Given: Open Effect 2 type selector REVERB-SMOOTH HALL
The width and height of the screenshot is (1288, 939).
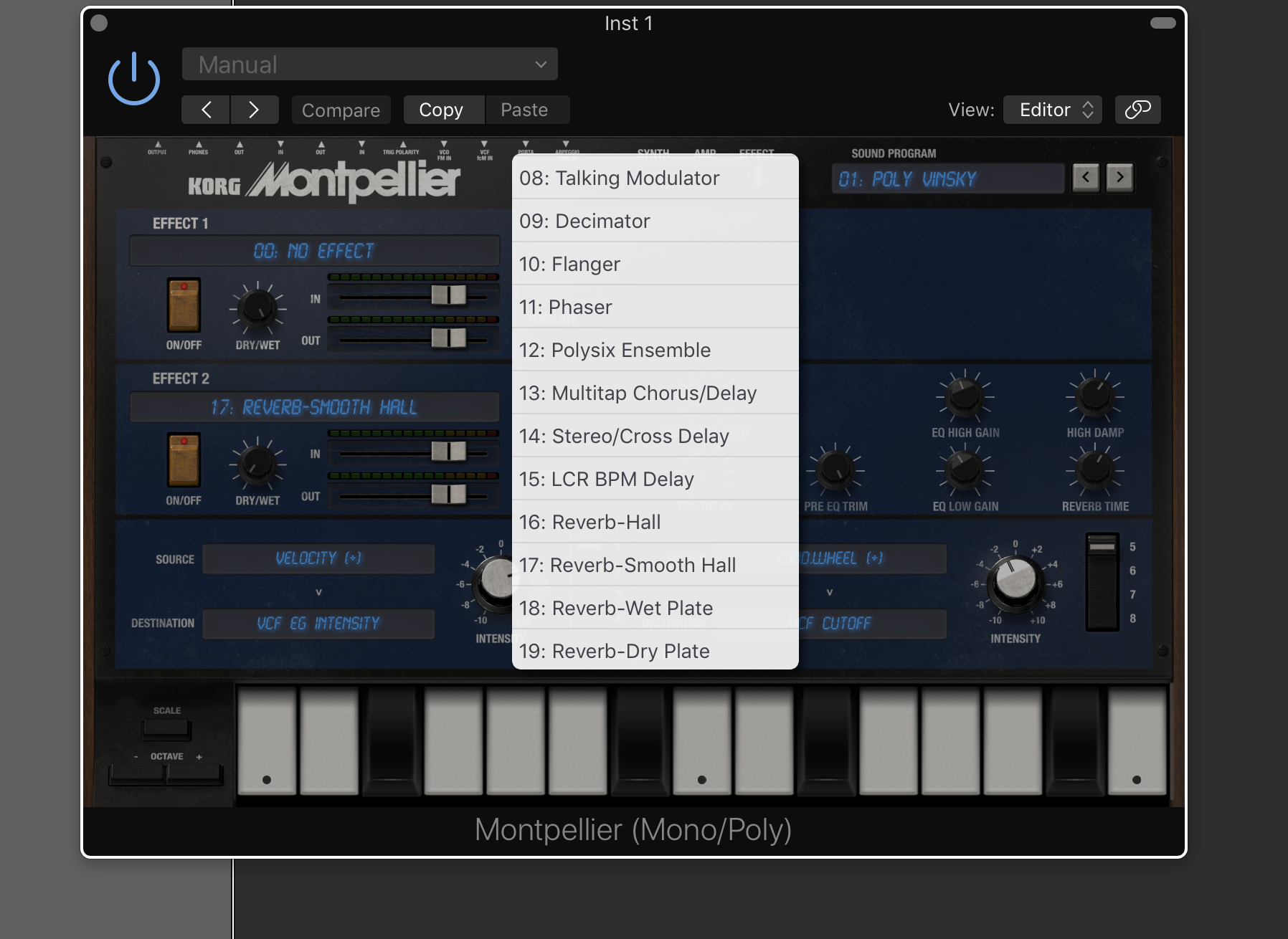Looking at the screenshot, I should 314,407.
